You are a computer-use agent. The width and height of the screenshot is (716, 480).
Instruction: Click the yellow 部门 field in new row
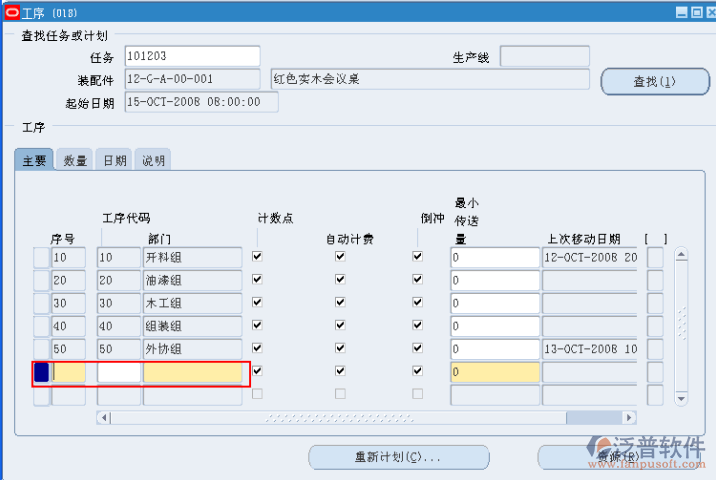tap(192, 372)
